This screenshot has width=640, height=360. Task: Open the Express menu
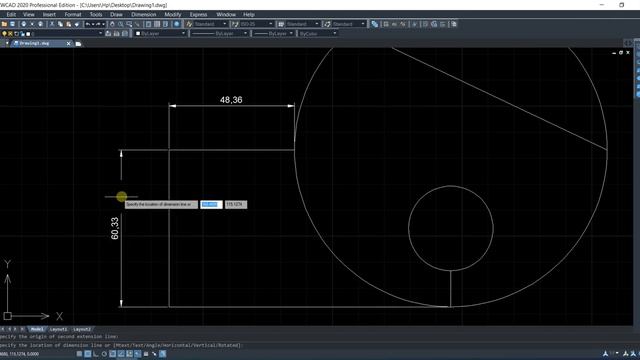point(198,14)
